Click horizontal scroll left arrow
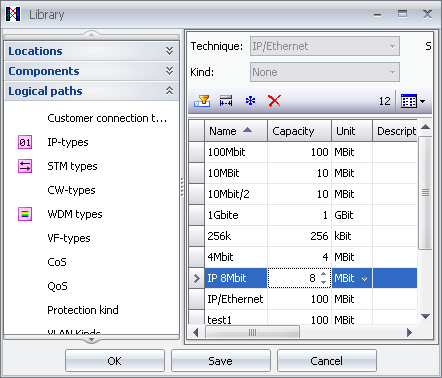The image size is (442, 378). click(196, 332)
